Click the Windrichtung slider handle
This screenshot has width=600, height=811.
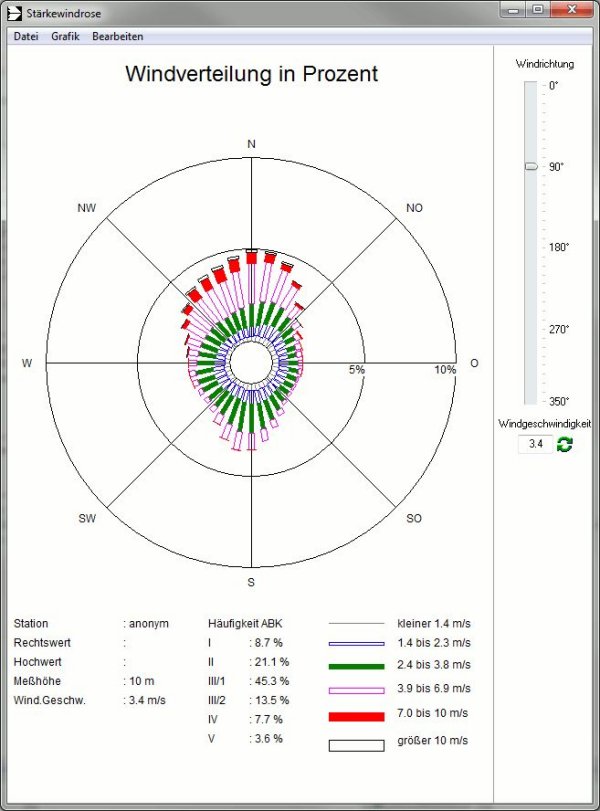(531, 166)
